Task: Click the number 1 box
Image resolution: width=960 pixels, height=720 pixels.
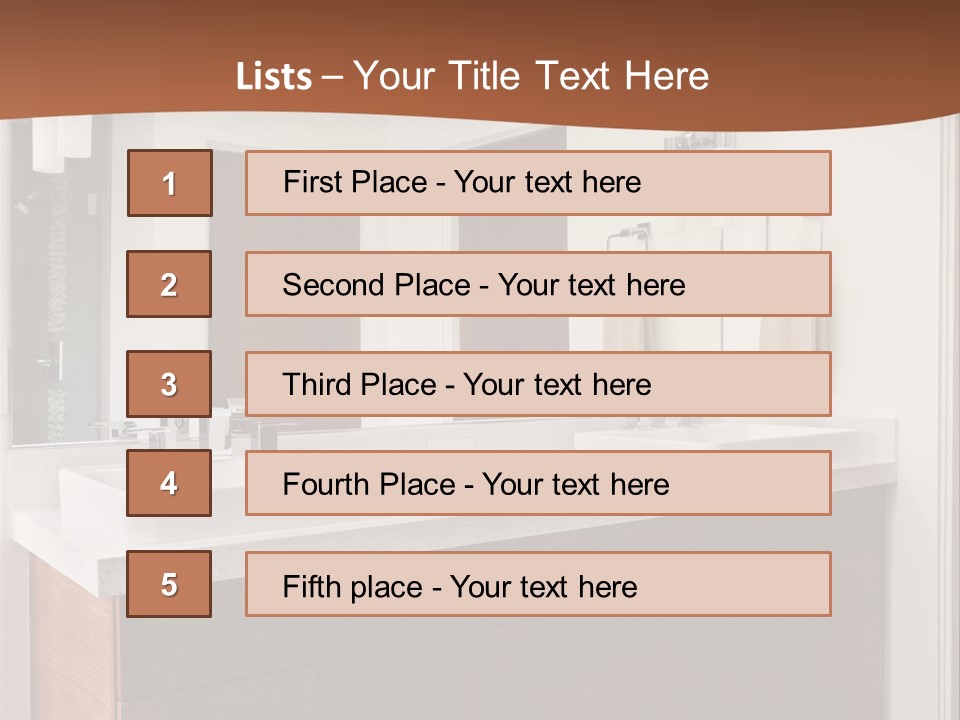Action: coord(170,183)
